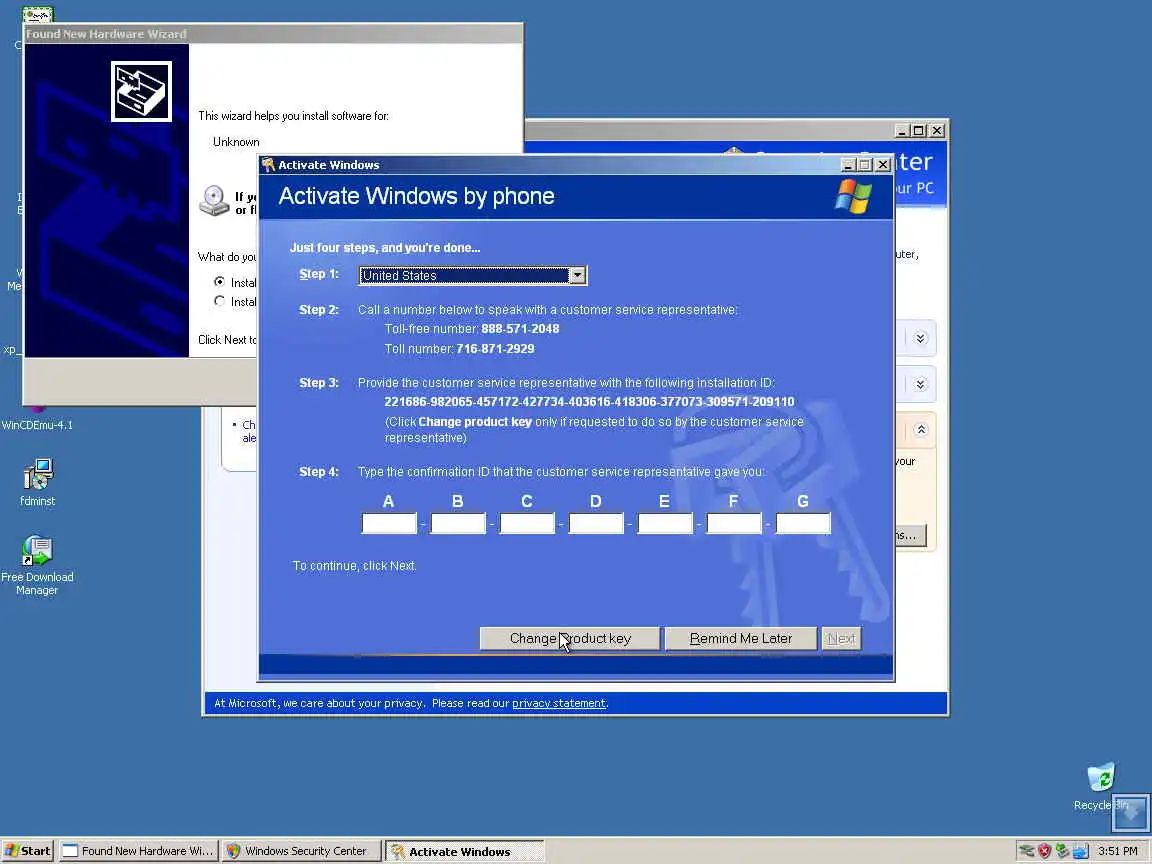Open the United States country dropdown
1152x864 pixels.
[577, 276]
